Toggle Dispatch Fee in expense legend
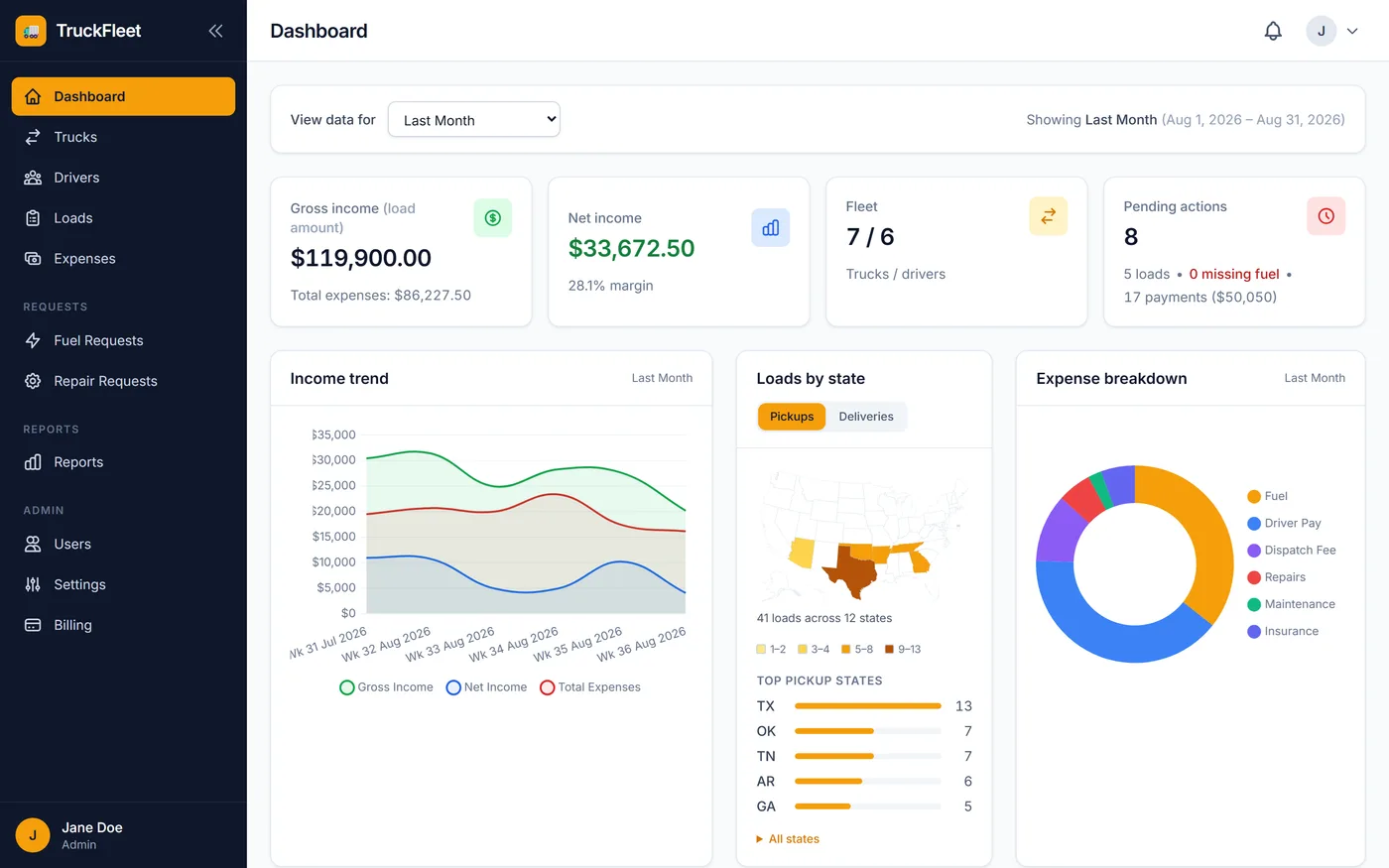Screen dimensions: 1389x868 [1292, 551]
